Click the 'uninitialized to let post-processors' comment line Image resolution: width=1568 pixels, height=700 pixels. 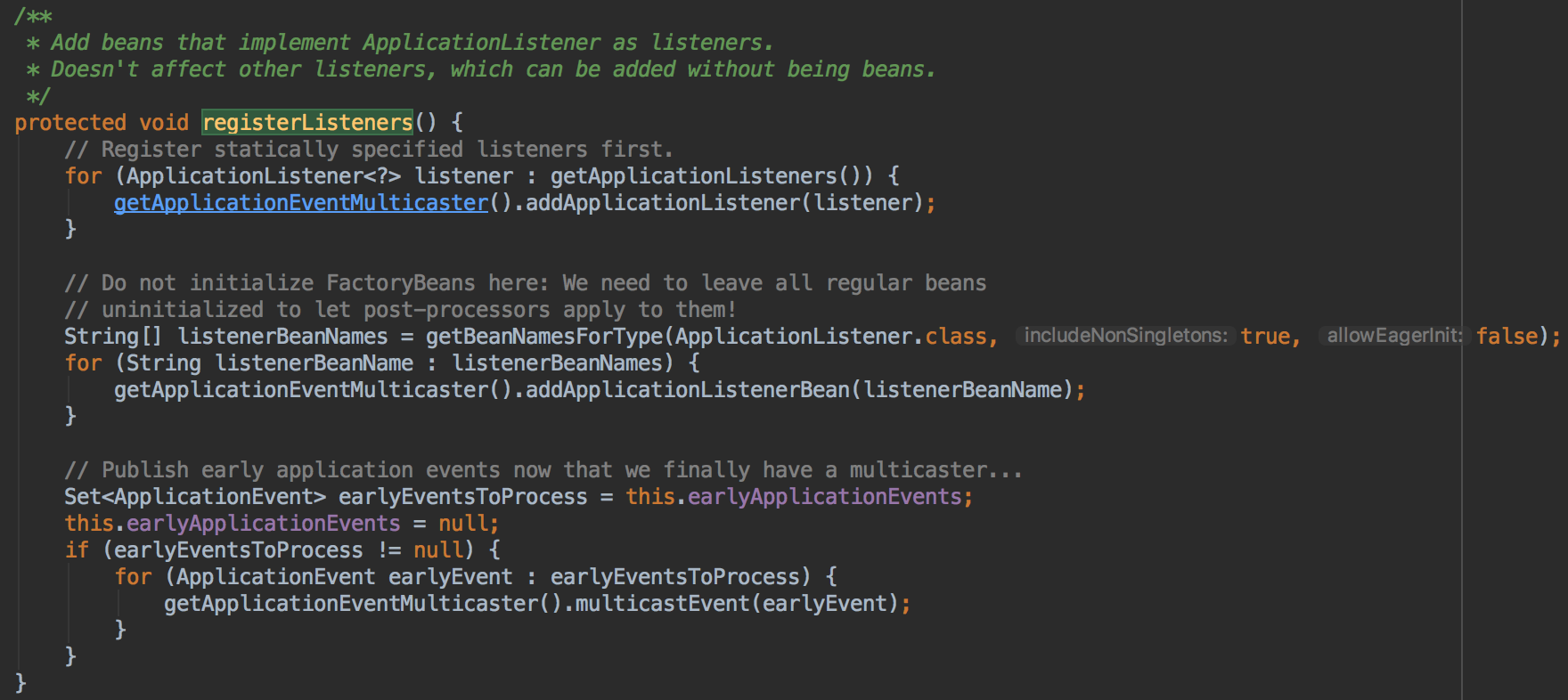click(x=401, y=310)
